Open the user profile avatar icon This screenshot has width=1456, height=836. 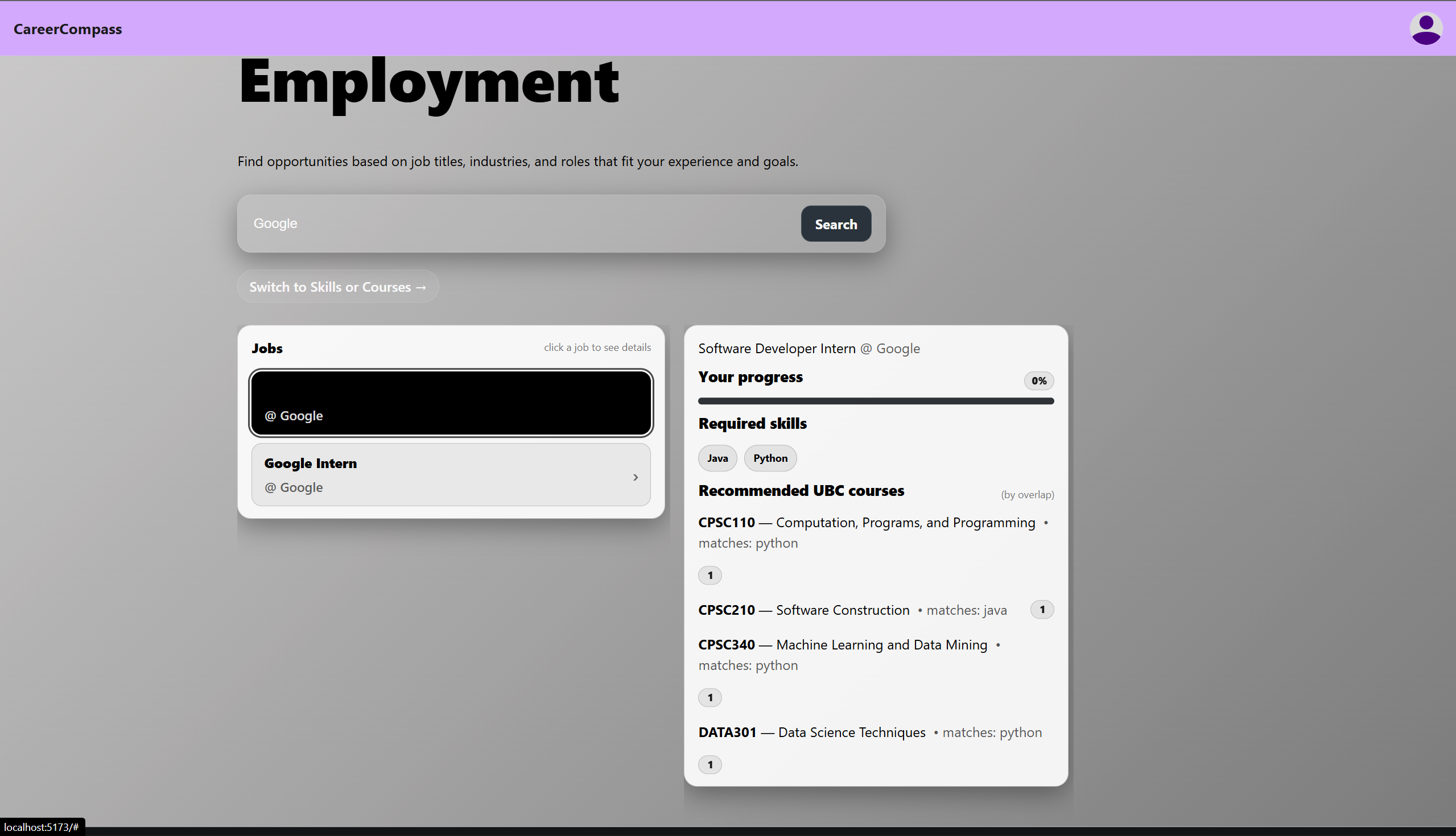click(1425, 28)
